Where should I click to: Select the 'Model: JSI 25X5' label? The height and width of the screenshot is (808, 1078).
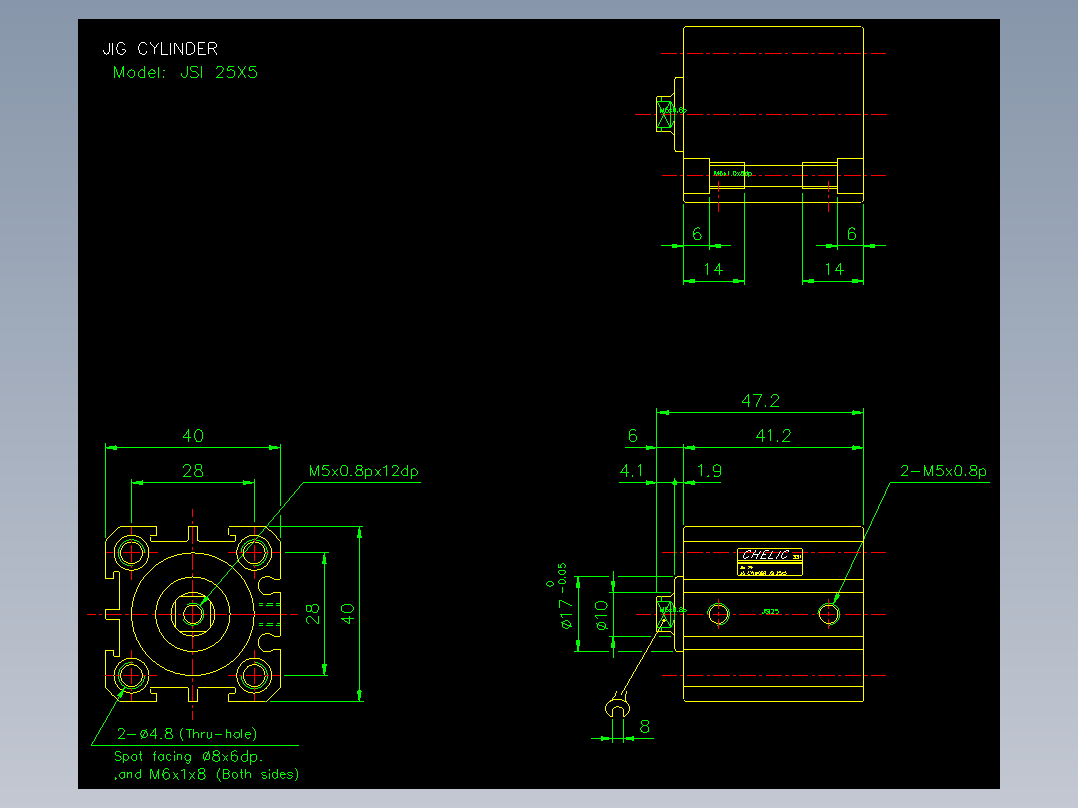pyautogui.click(x=185, y=72)
